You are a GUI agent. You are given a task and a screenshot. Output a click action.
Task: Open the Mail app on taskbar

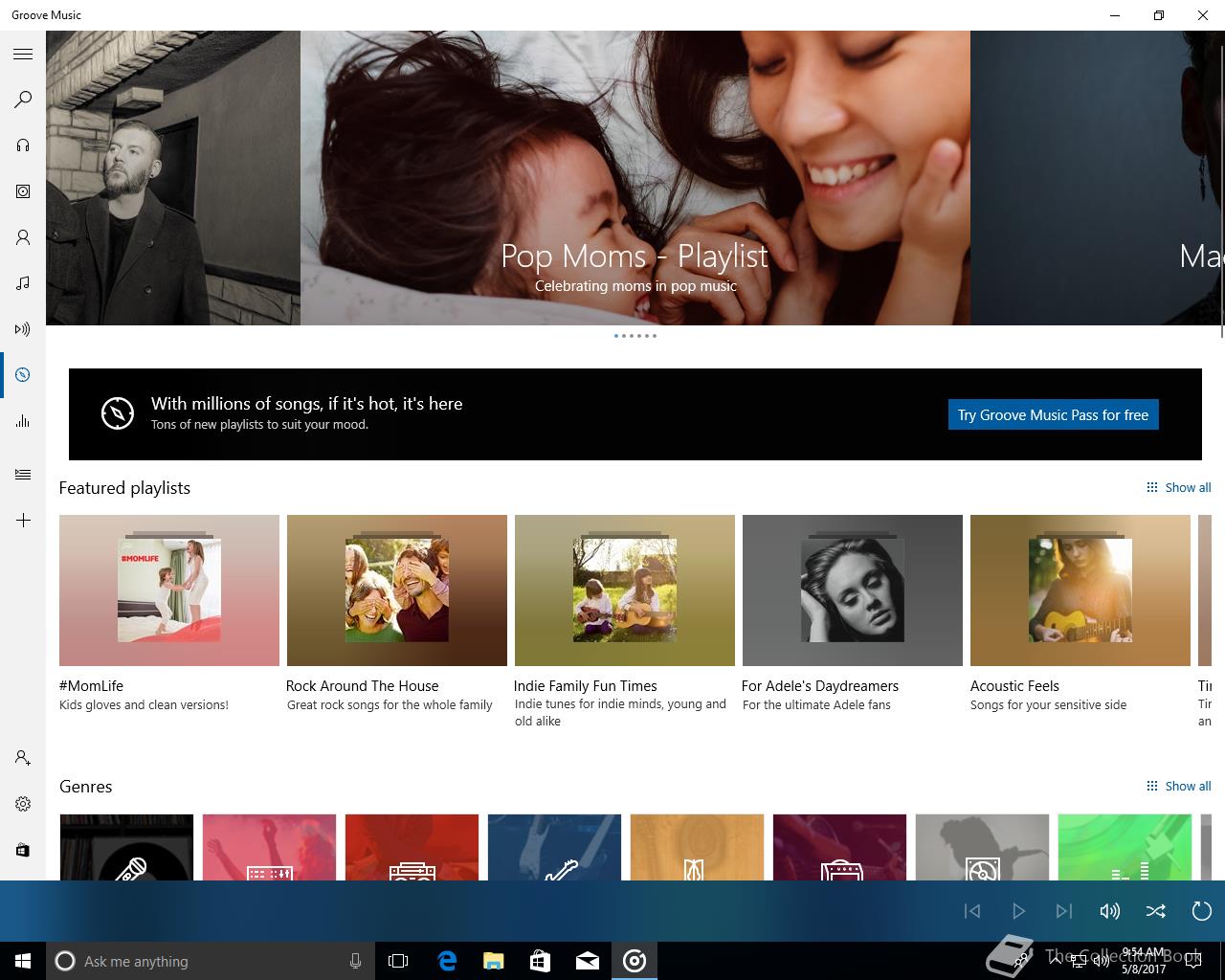588,961
